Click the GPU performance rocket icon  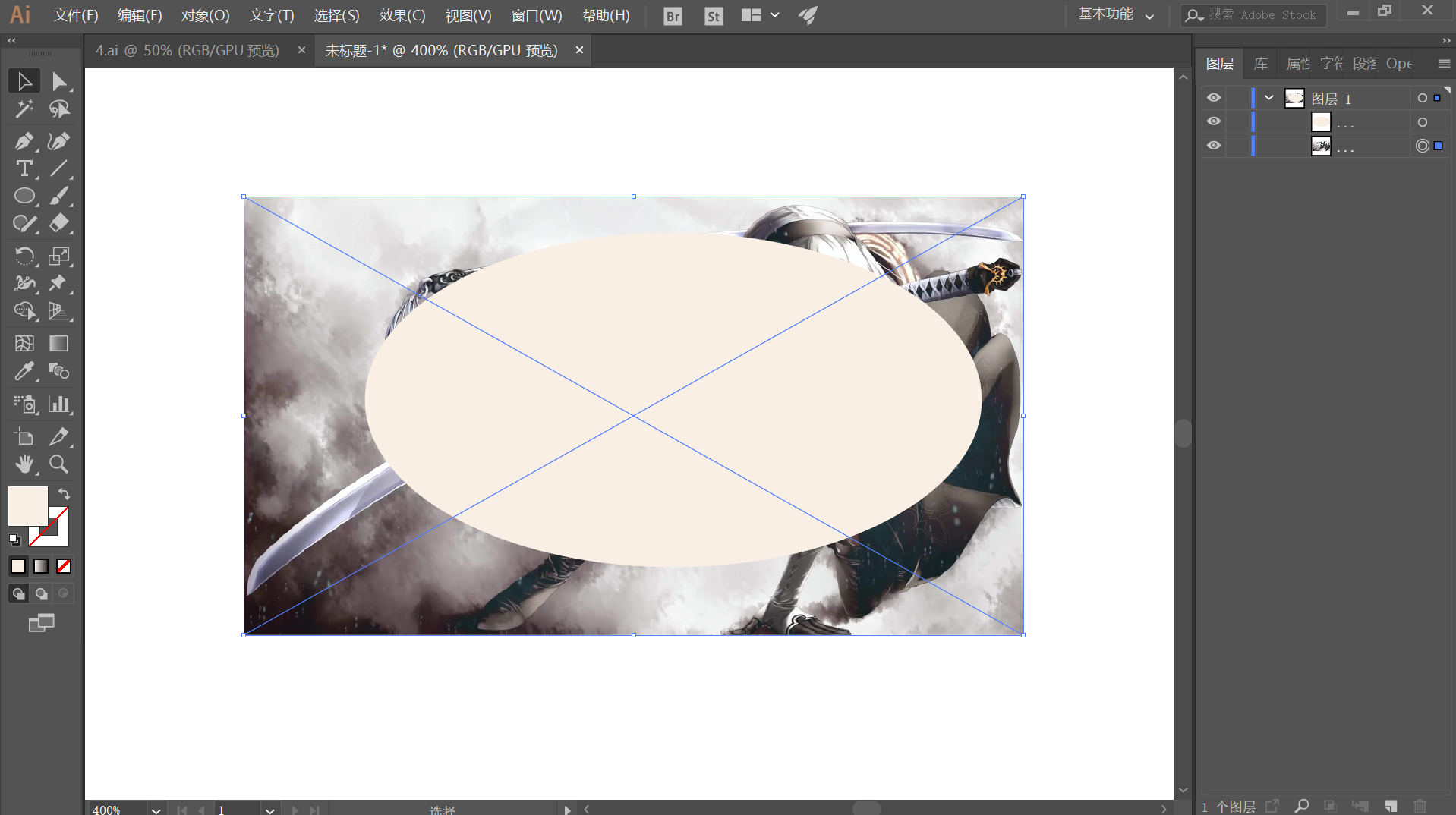[x=808, y=15]
